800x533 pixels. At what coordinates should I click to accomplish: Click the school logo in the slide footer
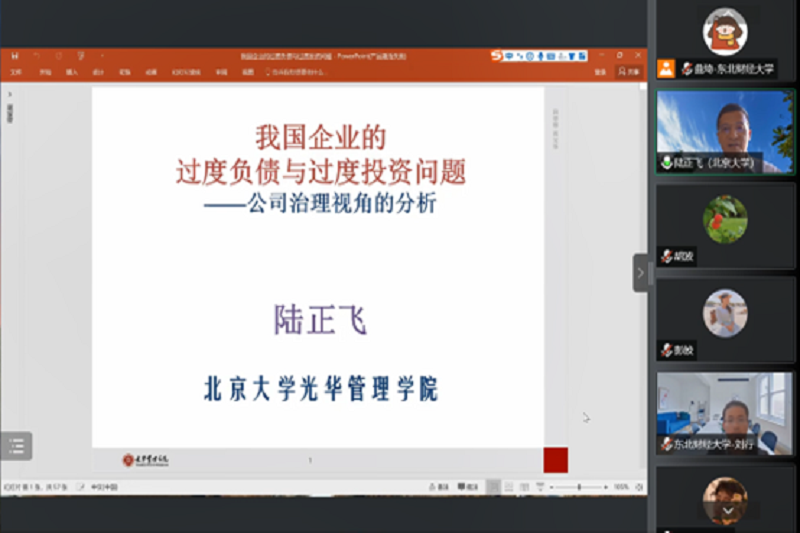point(145,460)
